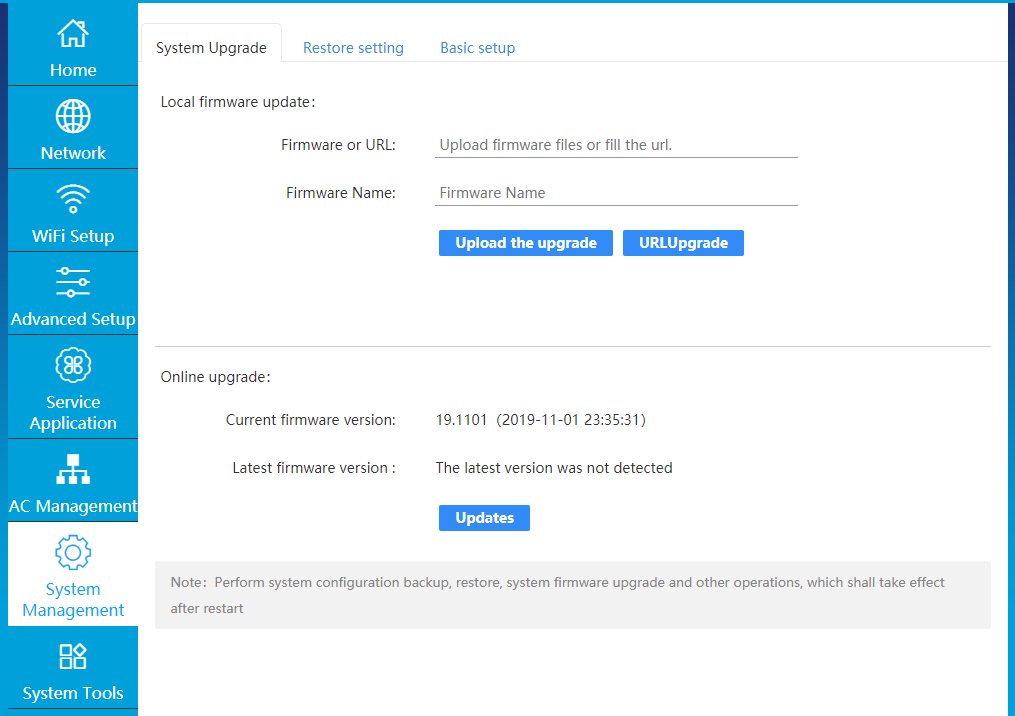
Task: Select the WiFi Setup signal icon
Action: 73,199
